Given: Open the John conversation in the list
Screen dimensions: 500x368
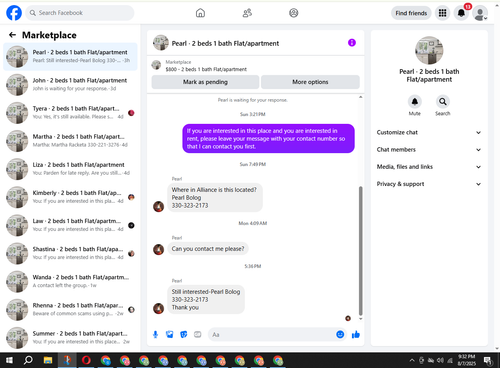Looking at the screenshot, I should [70, 84].
